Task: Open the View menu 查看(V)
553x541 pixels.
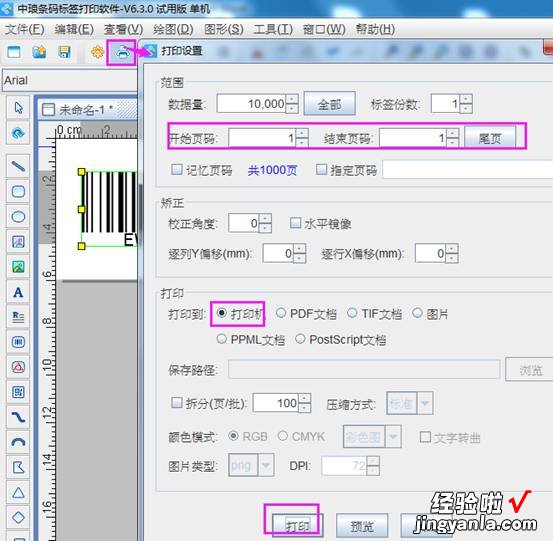Action: pos(123,29)
